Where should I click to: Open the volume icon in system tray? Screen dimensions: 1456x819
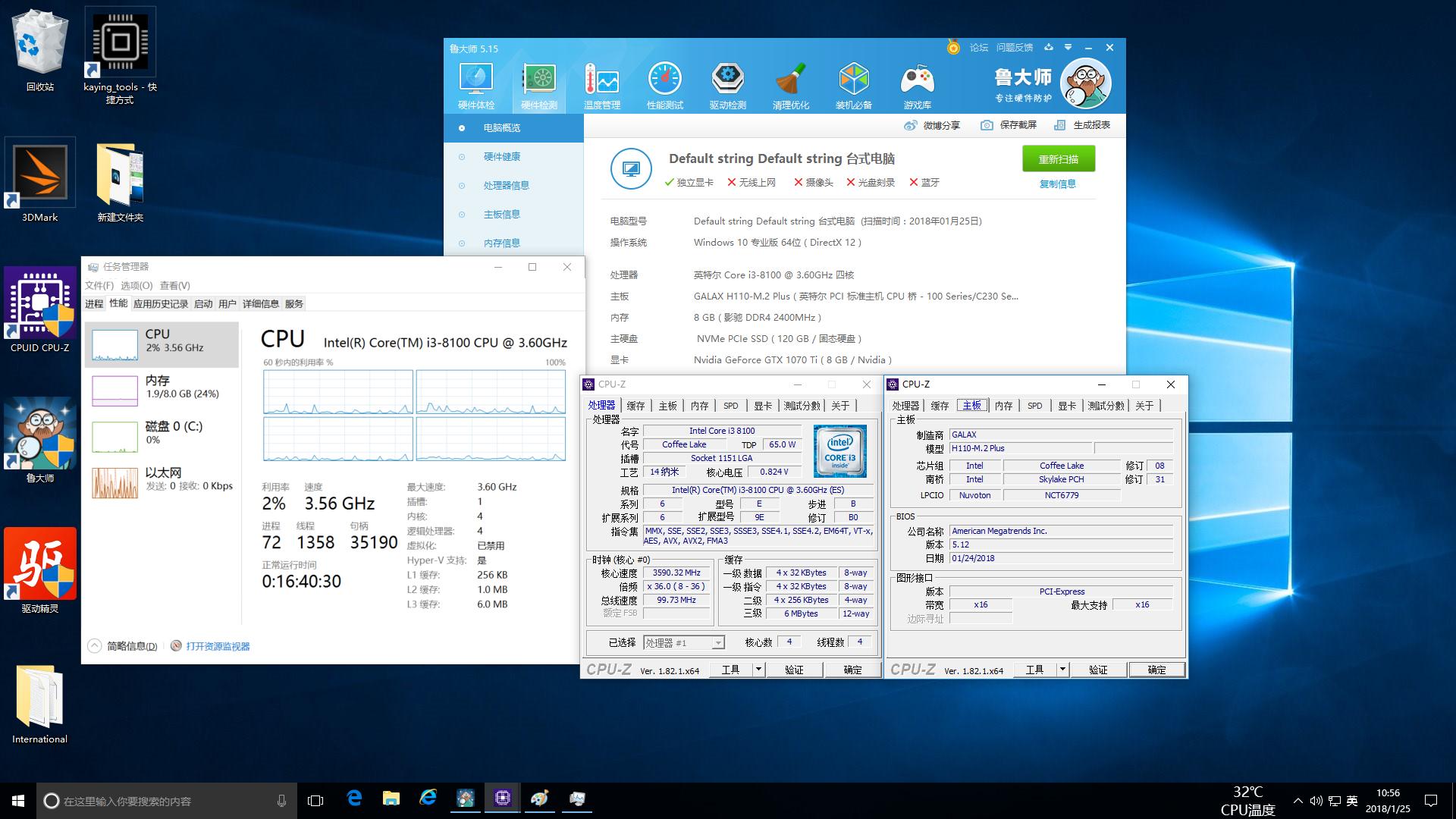pyautogui.click(x=1316, y=800)
